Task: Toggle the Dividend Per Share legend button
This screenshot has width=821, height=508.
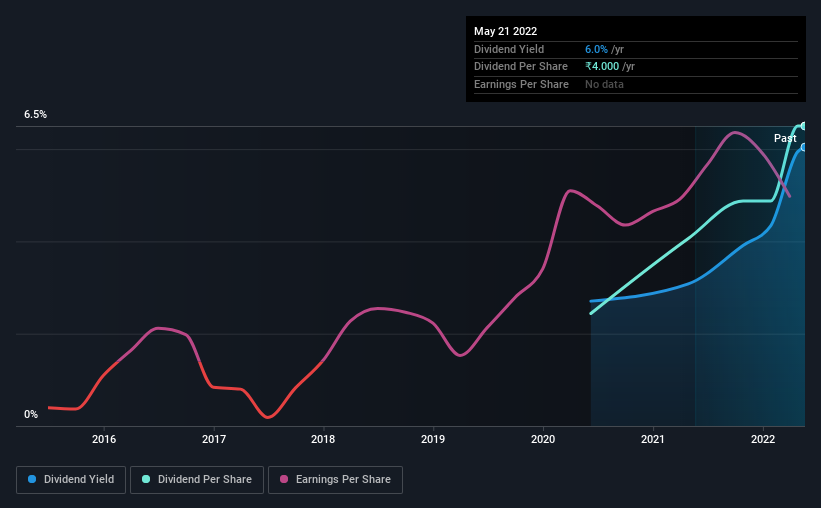Action: click(197, 480)
